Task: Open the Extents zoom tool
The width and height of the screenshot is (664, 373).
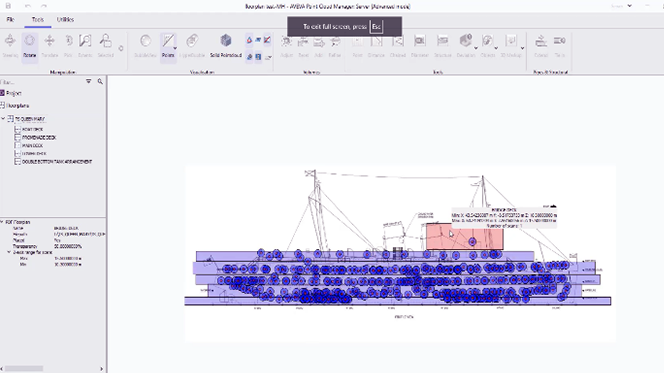Action: tap(85, 46)
